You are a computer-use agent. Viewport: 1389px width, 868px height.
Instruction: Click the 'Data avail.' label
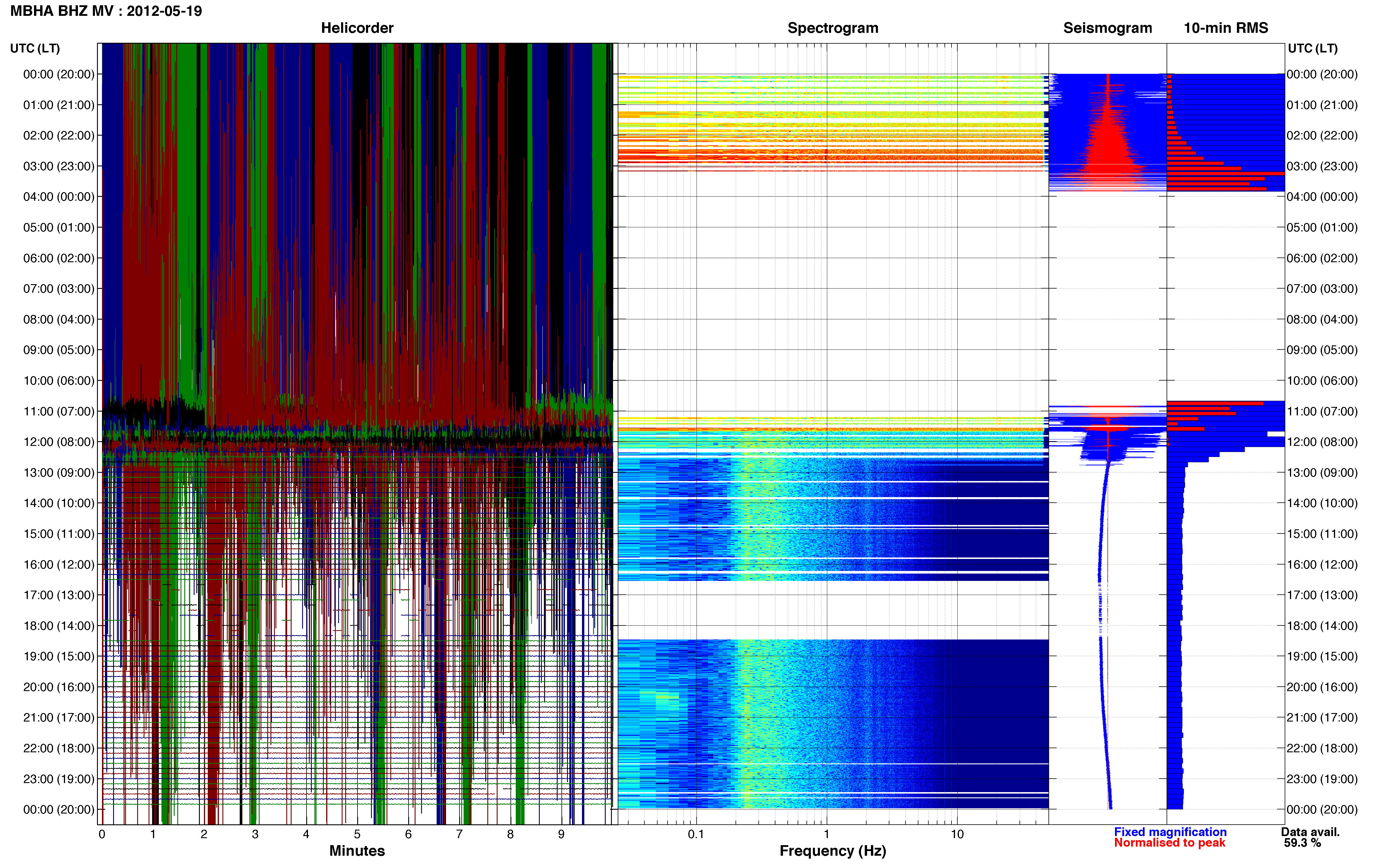pos(1310,832)
